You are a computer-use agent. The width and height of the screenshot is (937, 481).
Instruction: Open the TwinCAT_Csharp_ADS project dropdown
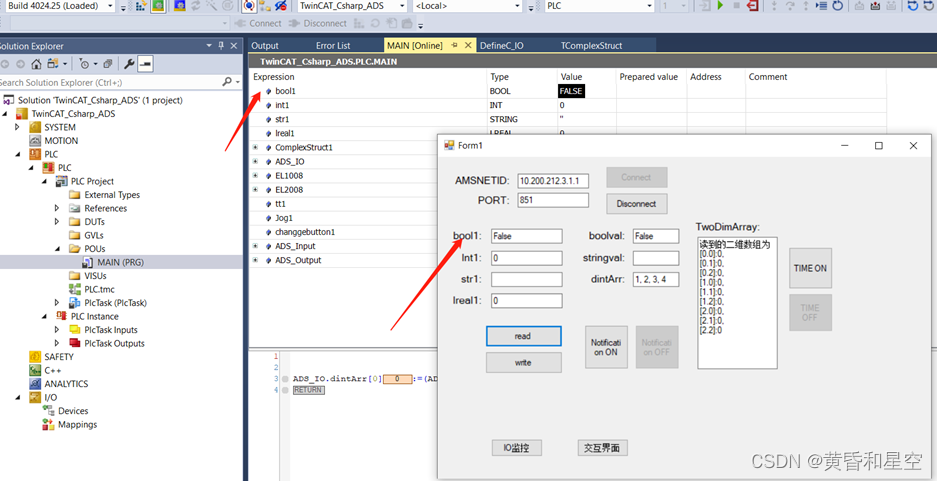(400, 6)
